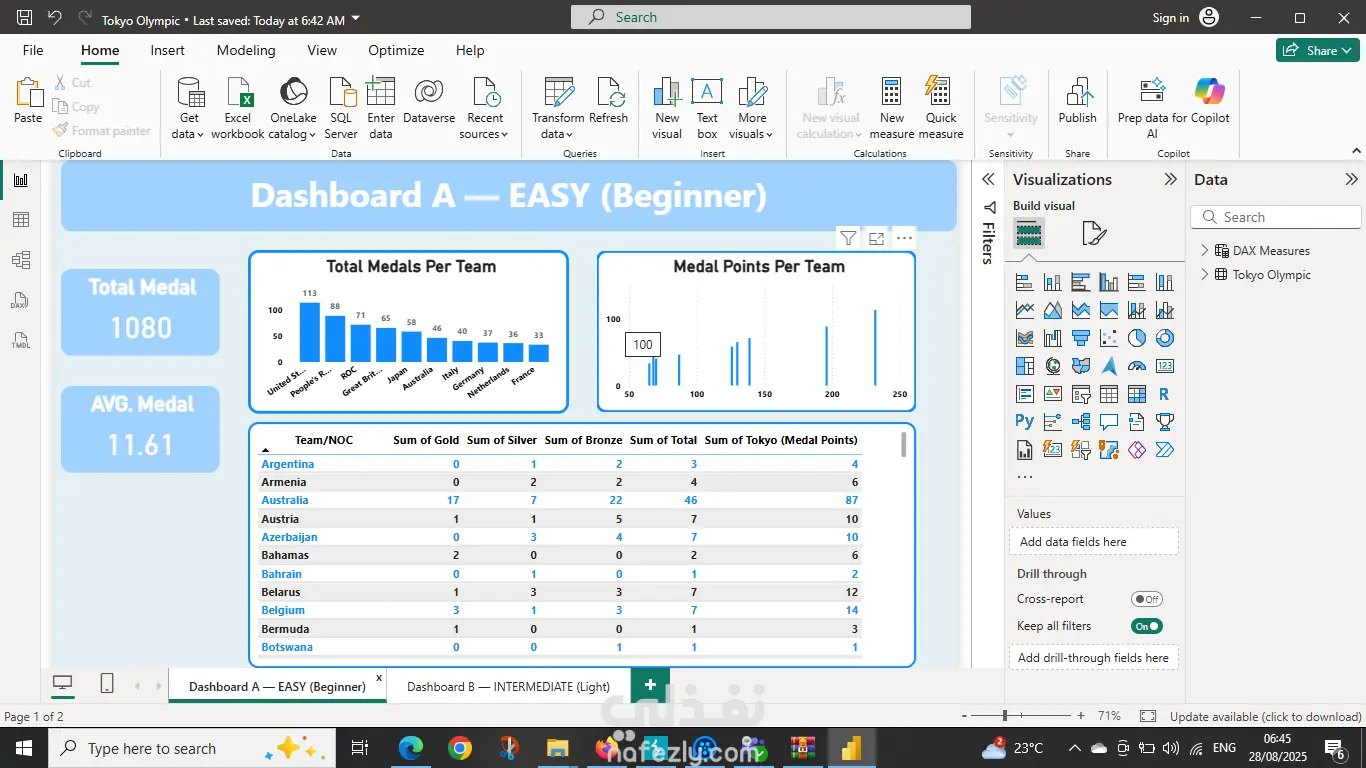Viewport: 1366px width, 768px height.
Task: Open the Recent sources dropdown
Action: click(485, 108)
